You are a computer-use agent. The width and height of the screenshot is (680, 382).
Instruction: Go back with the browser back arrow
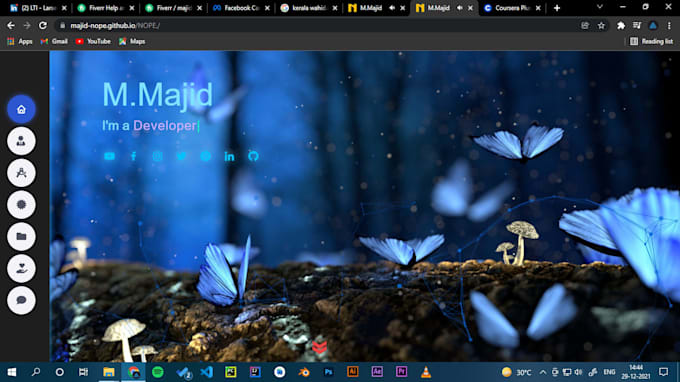(11, 26)
